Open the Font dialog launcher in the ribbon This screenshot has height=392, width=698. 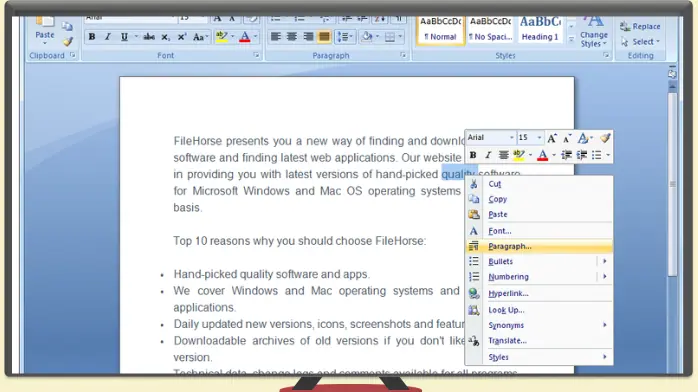256,55
